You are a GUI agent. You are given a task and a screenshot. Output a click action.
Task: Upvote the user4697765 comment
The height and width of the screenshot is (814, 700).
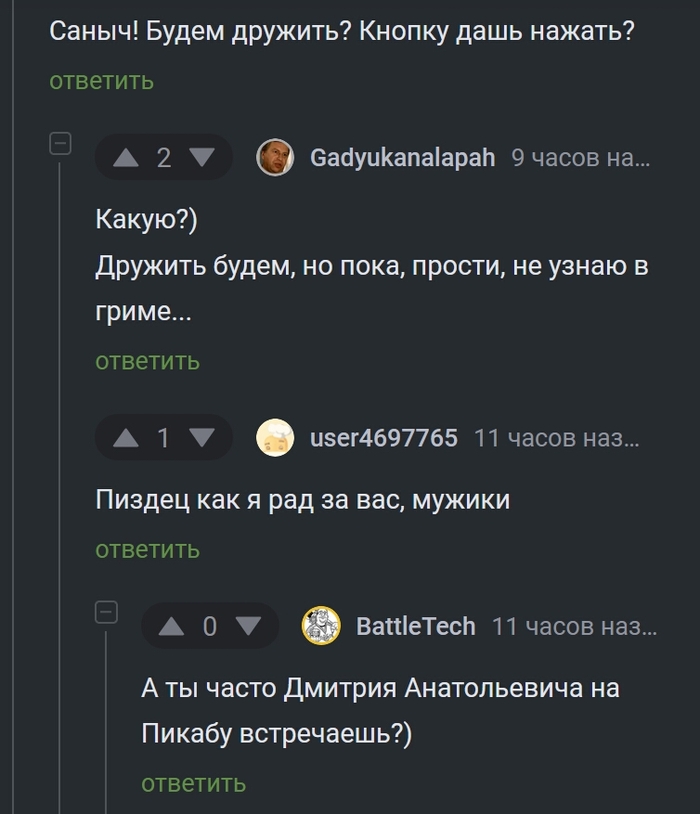[126, 438]
